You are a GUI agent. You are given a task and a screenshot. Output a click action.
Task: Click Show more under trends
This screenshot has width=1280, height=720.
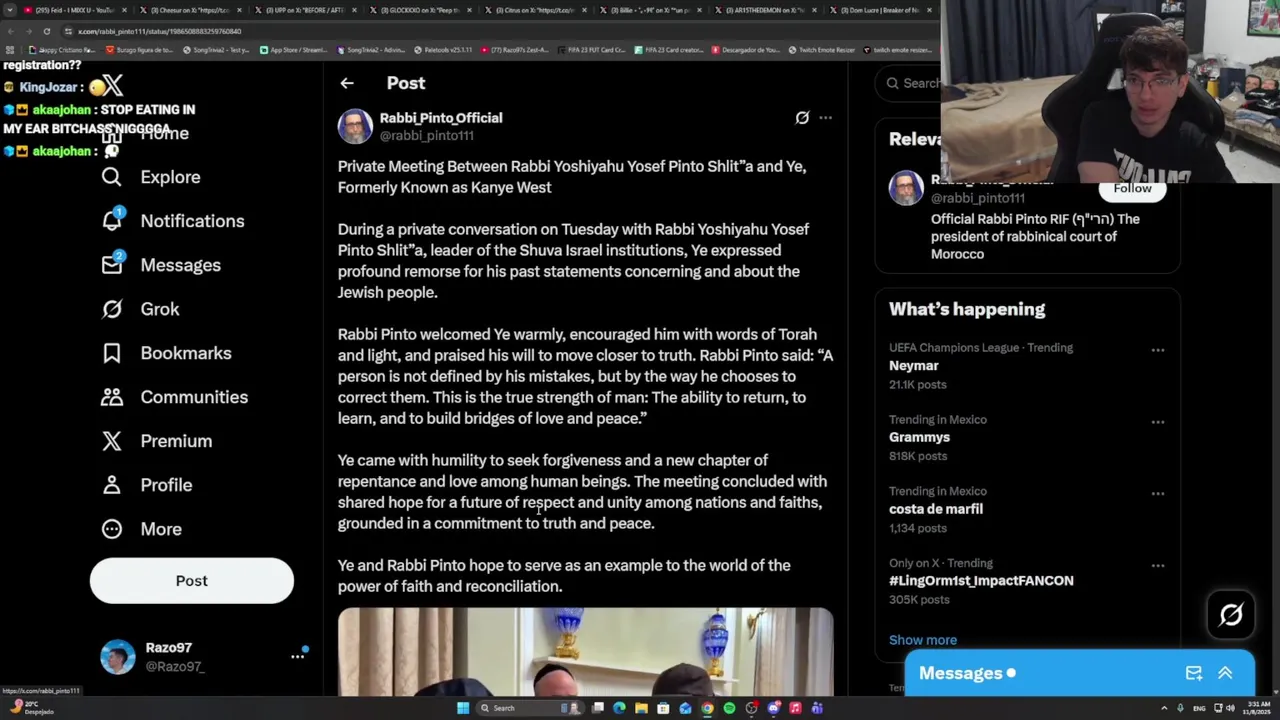(923, 640)
